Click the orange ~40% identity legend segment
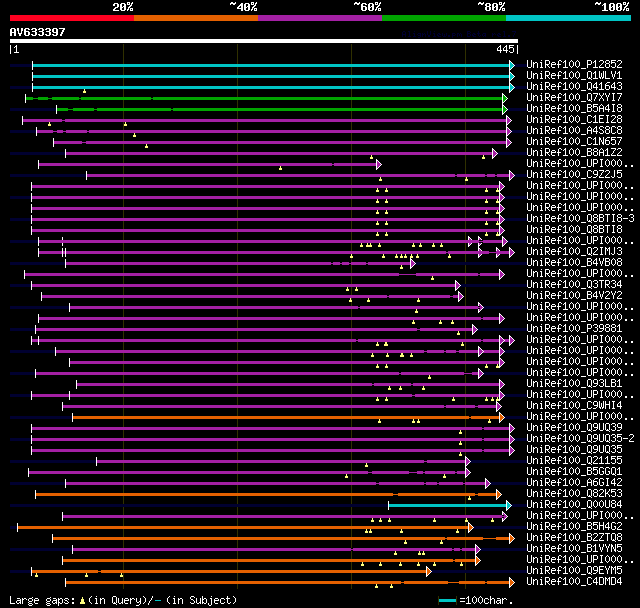This screenshot has width=640, height=608. (x=196, y=18)
